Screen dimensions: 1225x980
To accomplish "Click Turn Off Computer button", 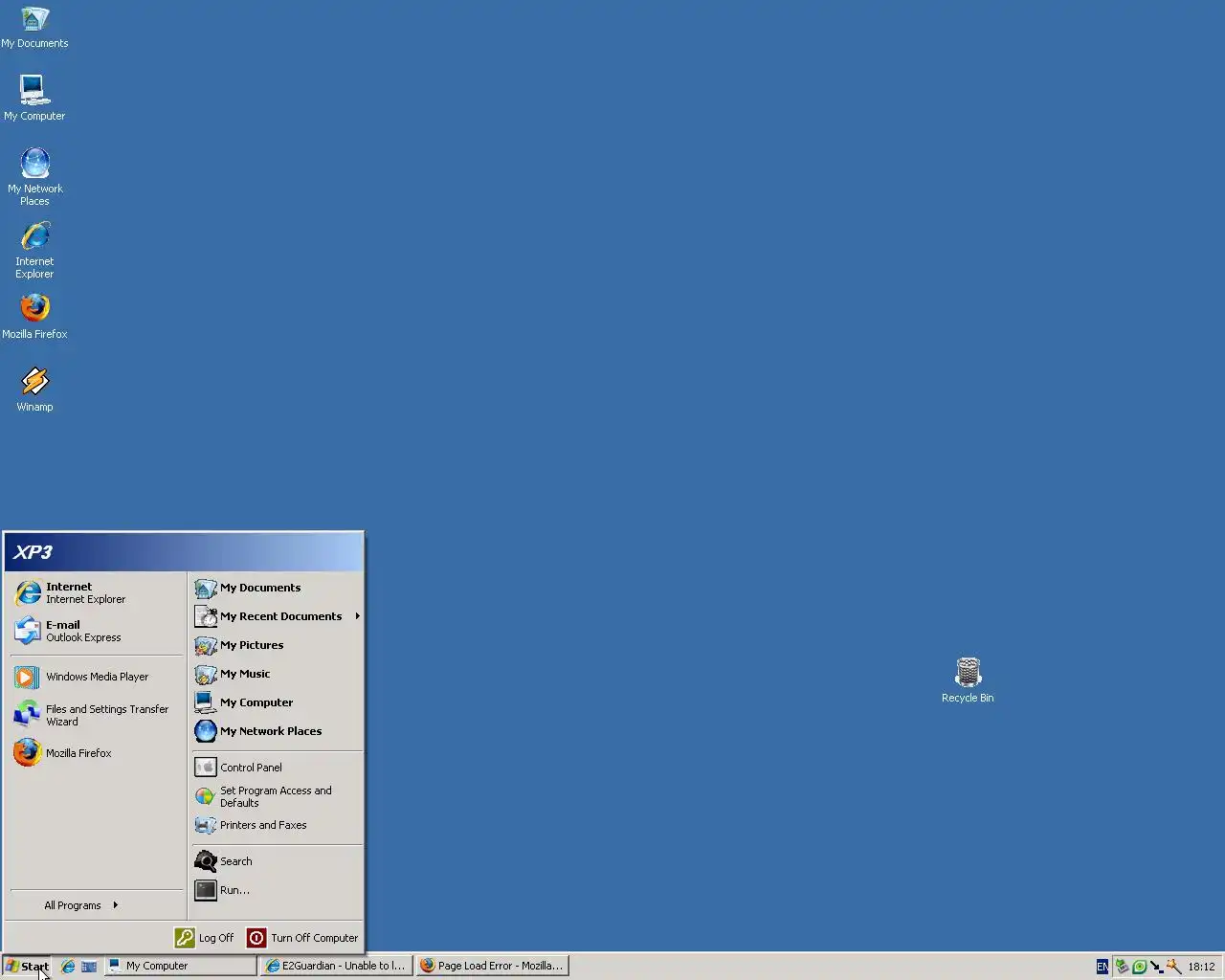I will pos(303,938).
